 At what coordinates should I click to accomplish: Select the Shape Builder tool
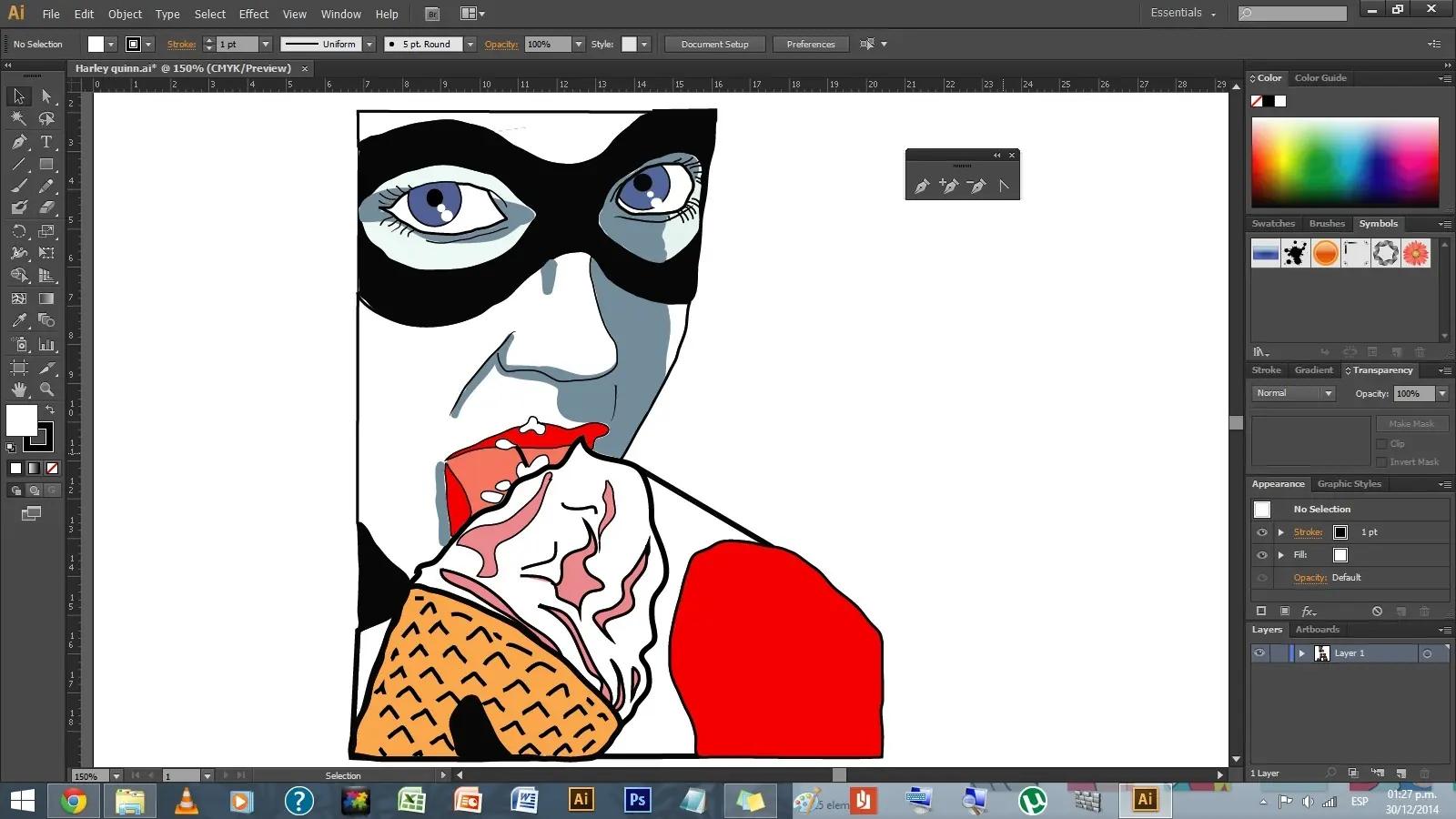[x=19, y=276]
